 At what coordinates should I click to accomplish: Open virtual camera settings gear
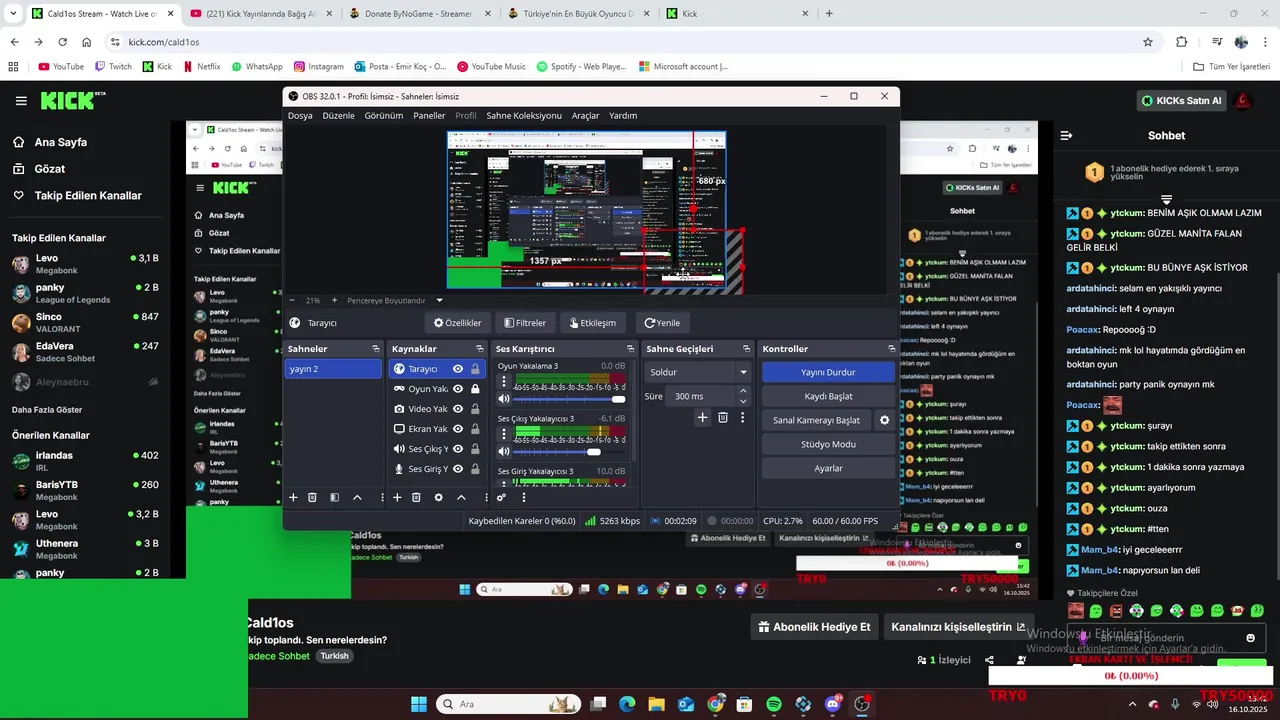[884, 420]
